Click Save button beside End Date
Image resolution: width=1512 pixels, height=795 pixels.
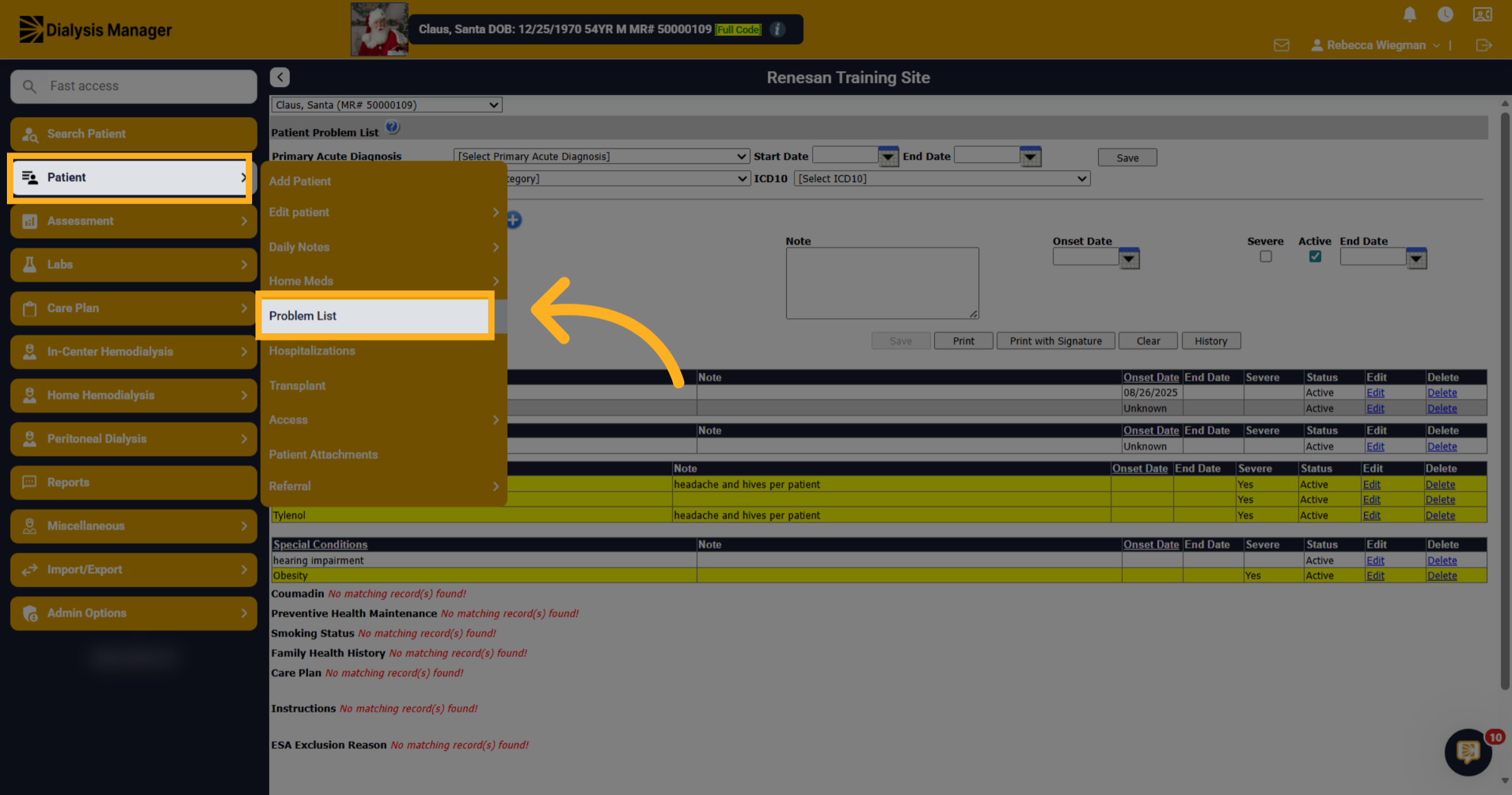click(1127, 157)
